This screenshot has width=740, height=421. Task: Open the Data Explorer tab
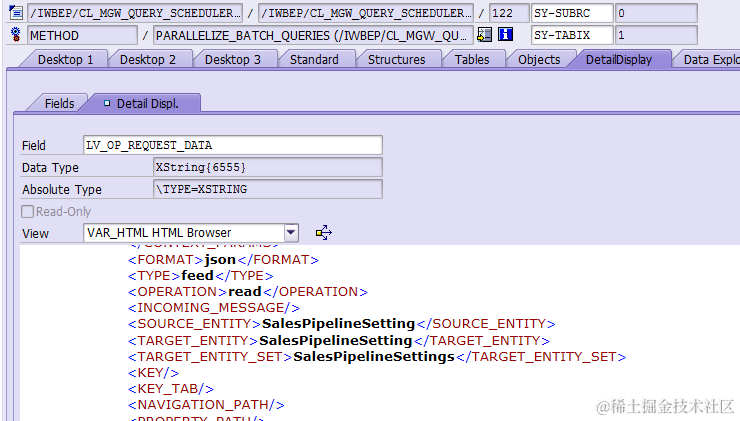pos(712,59)
